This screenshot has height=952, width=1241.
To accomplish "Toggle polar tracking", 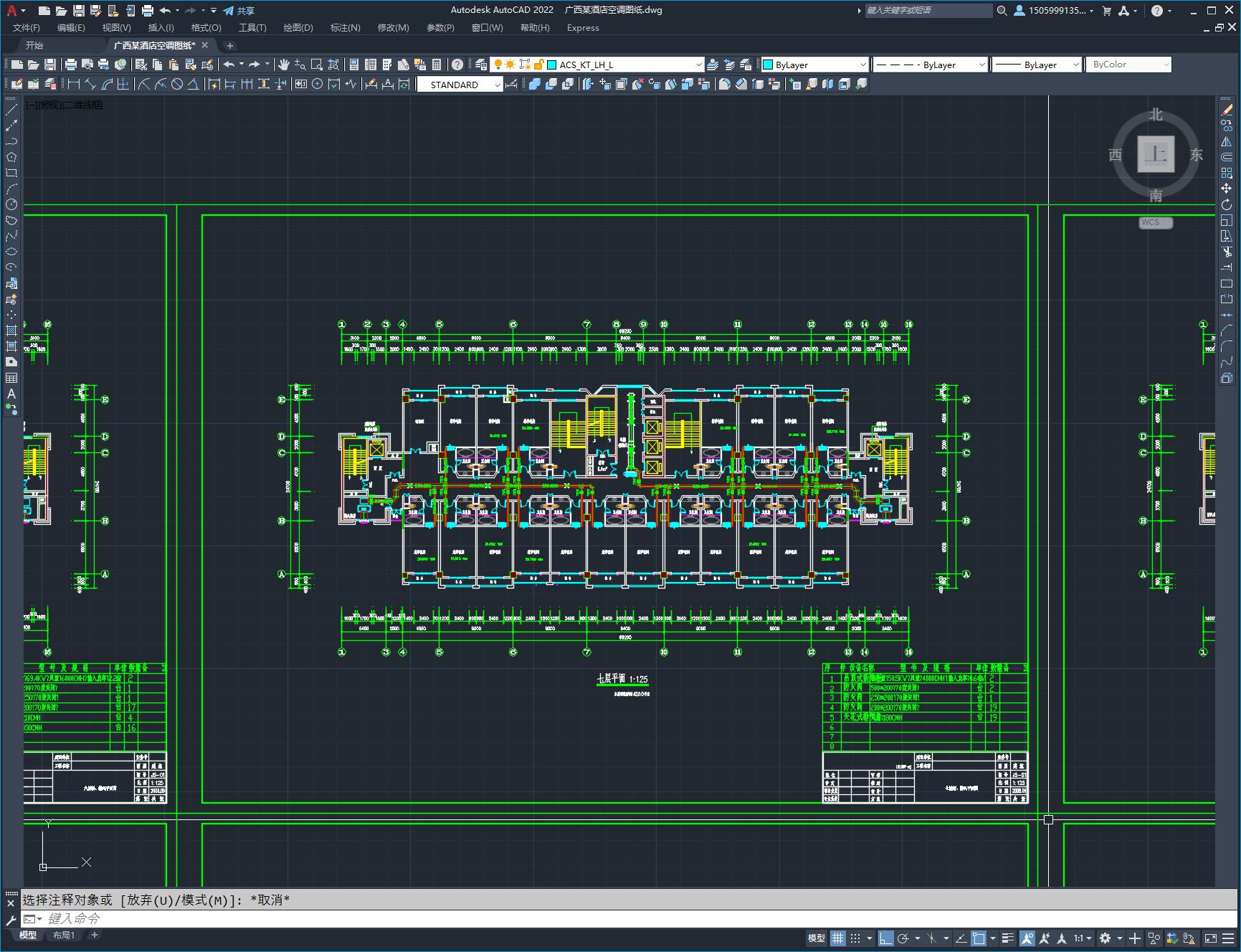I will 903,938.
